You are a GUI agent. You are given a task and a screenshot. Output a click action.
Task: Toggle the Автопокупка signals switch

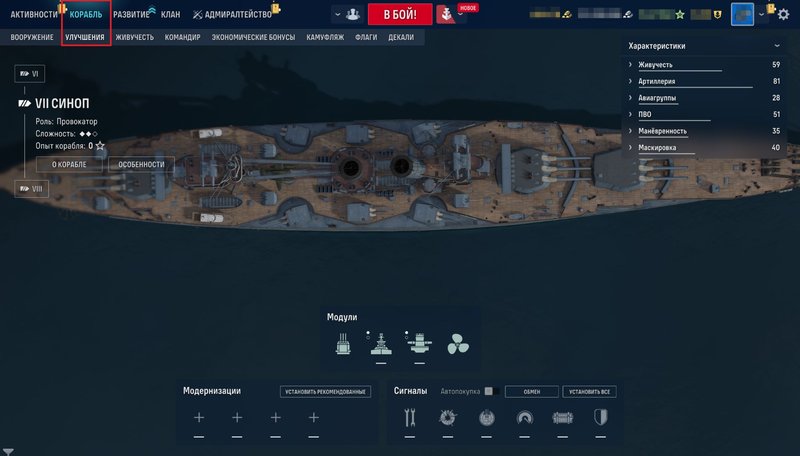[x=491, y=391]
